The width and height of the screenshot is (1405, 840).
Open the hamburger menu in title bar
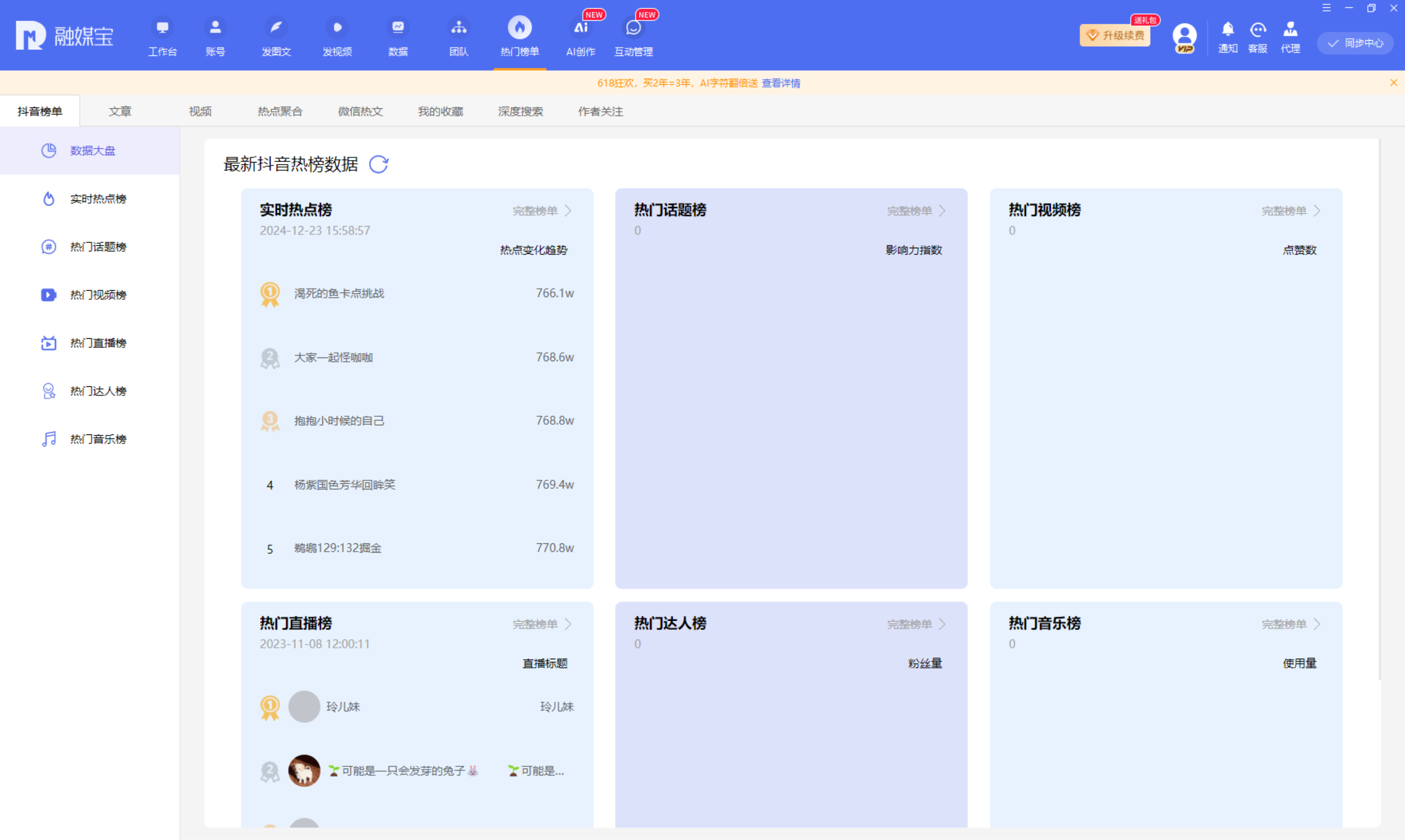[1326, 8]
